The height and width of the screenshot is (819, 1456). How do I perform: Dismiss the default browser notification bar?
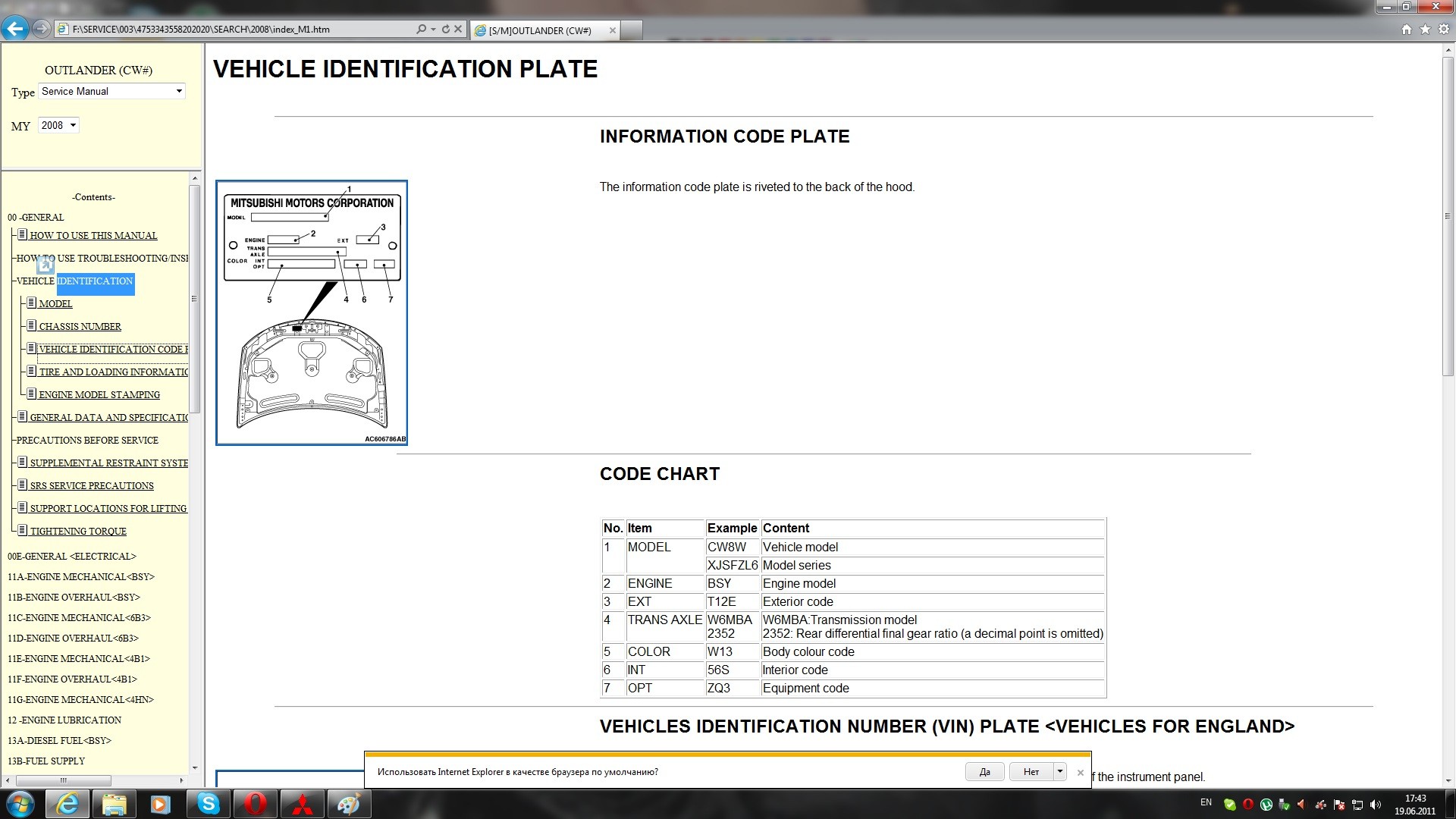1081,773
